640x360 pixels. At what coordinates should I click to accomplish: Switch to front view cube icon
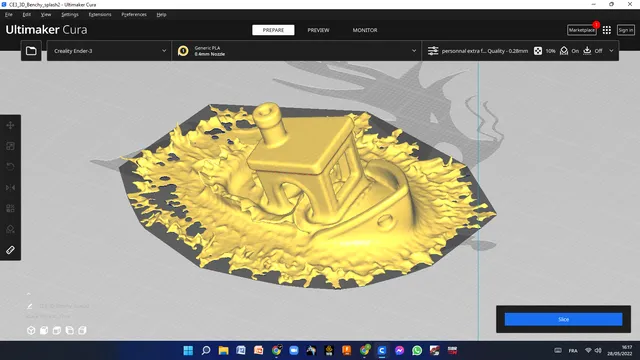(44, 330)
